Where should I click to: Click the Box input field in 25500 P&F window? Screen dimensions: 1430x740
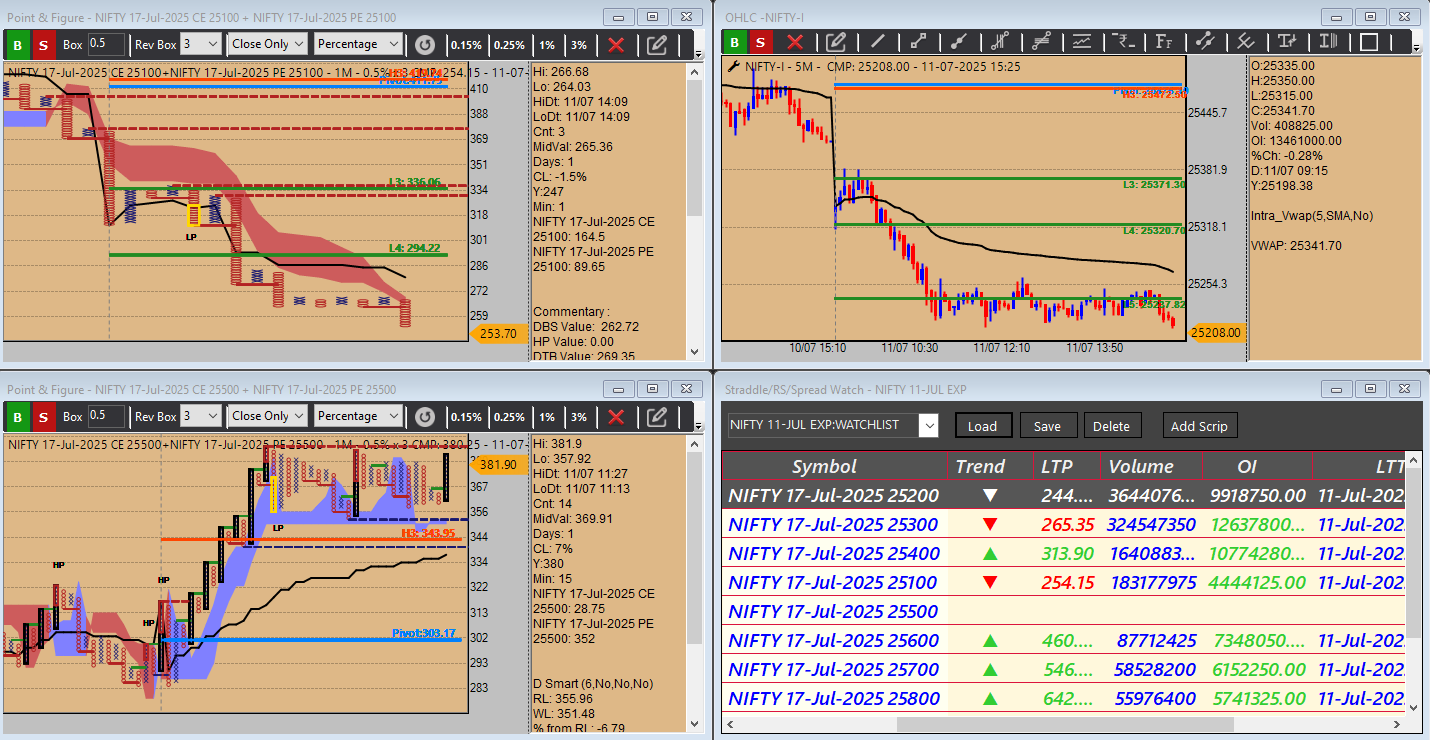pos(106,416)
